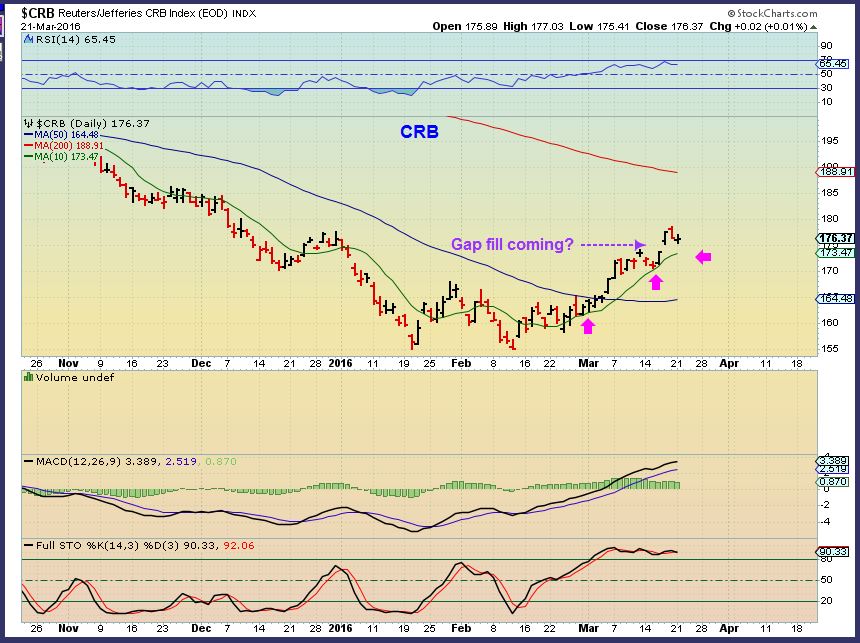860x643 pixels.
Task: Click the -4 level label on the MACD axis
Action: (825, 522)
